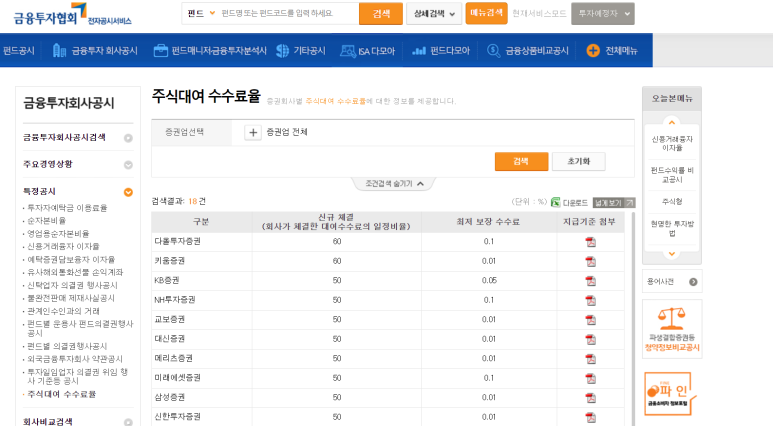This screenshot has width=773, height=426.
Task: Open 신용거래융자 이자율 in 오늘본메뉴
Action: (672, 143)
